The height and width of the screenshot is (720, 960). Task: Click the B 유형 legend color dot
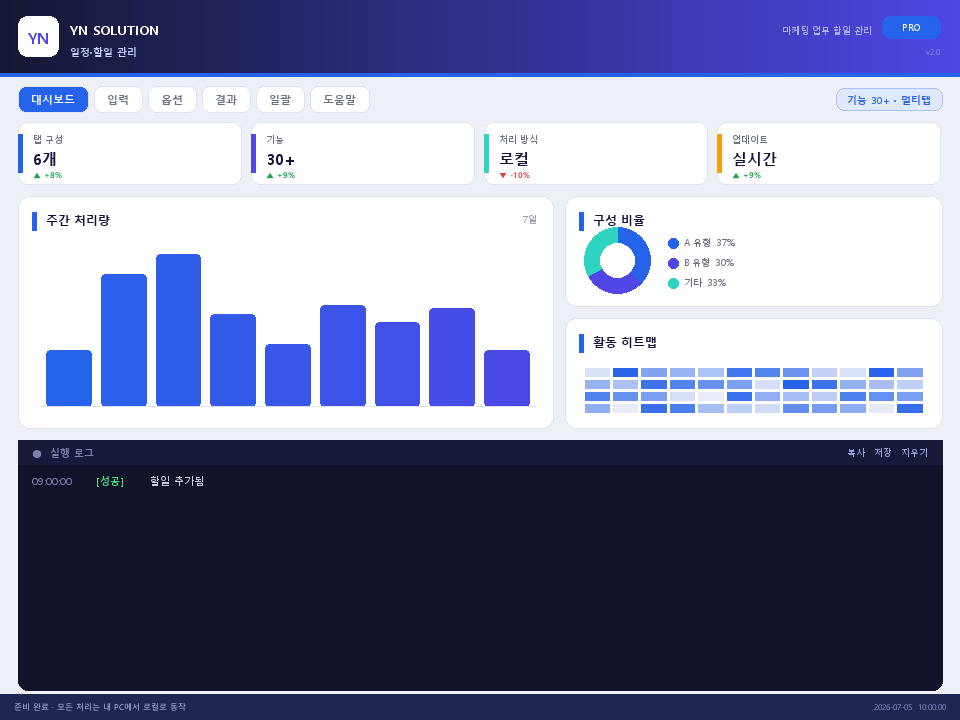(x=673, y=263)
